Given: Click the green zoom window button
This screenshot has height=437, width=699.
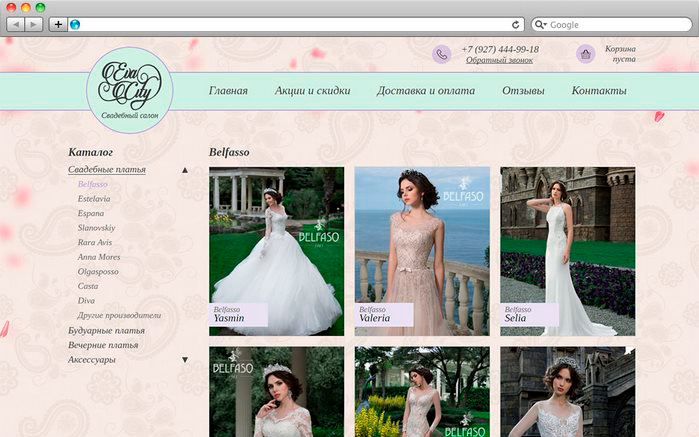Looking at the screenshot, I should coord(40,7).
